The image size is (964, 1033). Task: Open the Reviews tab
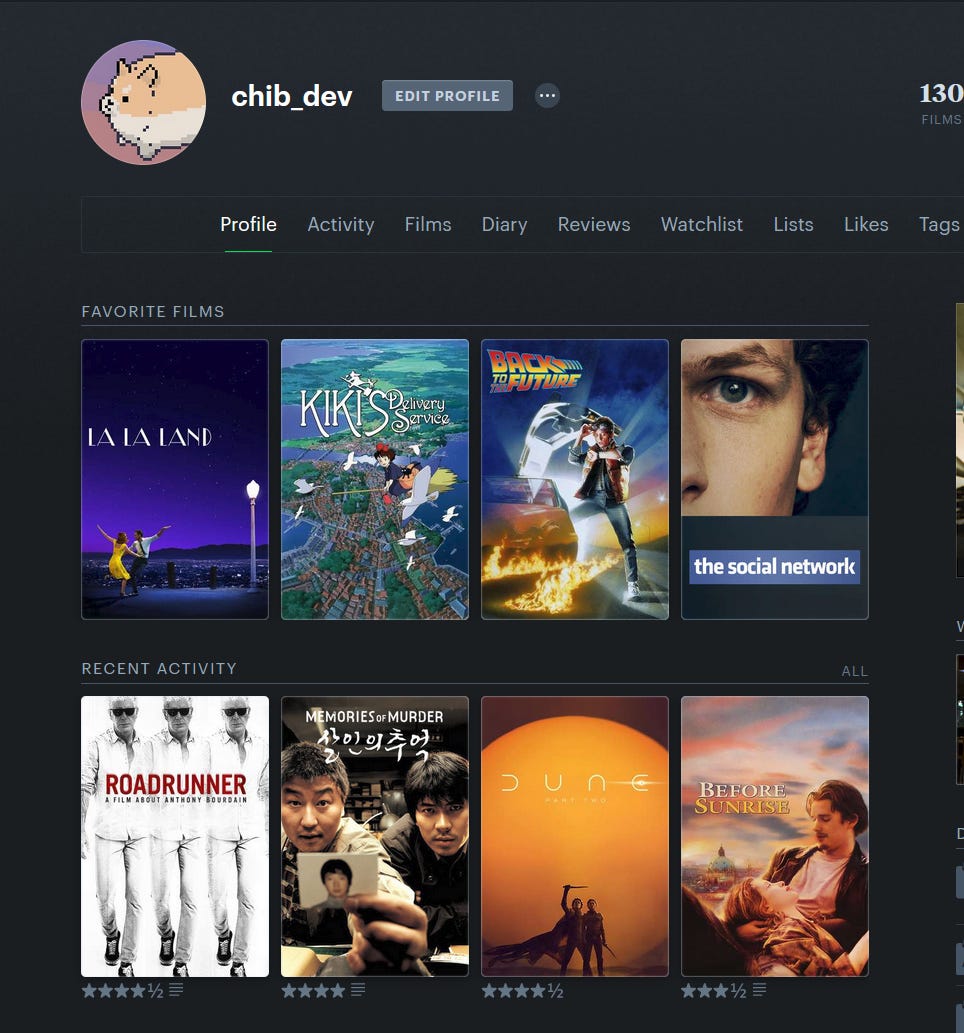pos(594,225)
